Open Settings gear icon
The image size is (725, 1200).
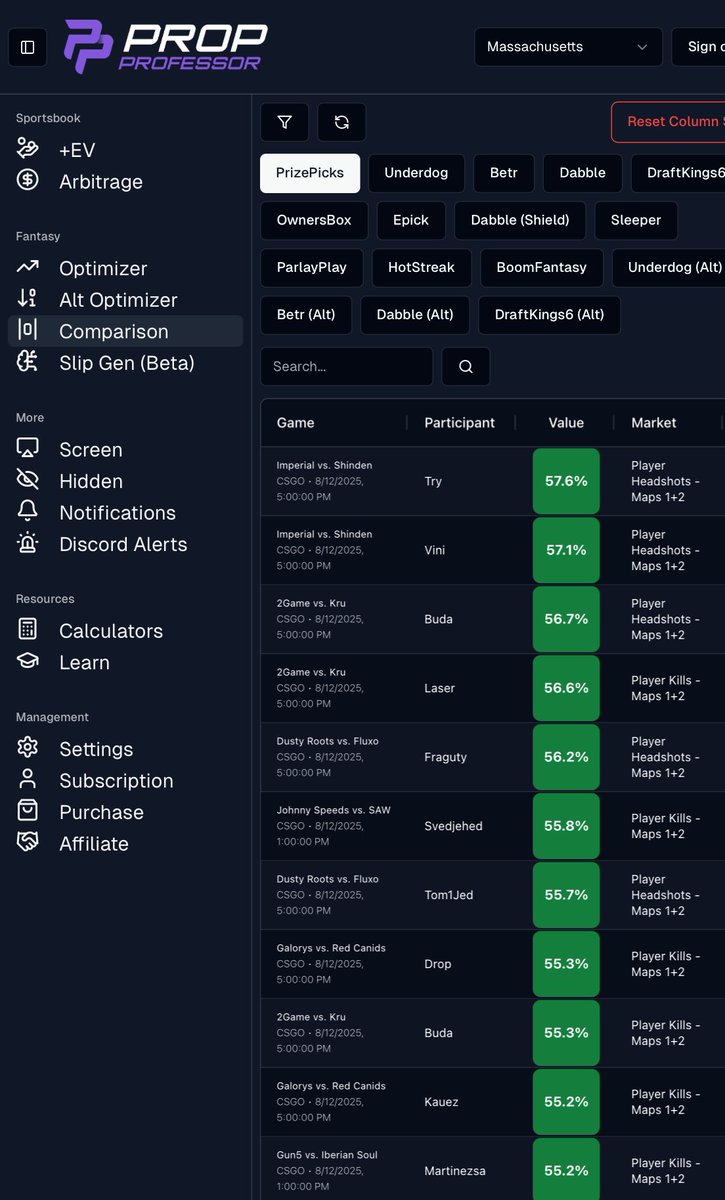pyautogui.click(x=28, y=748)
